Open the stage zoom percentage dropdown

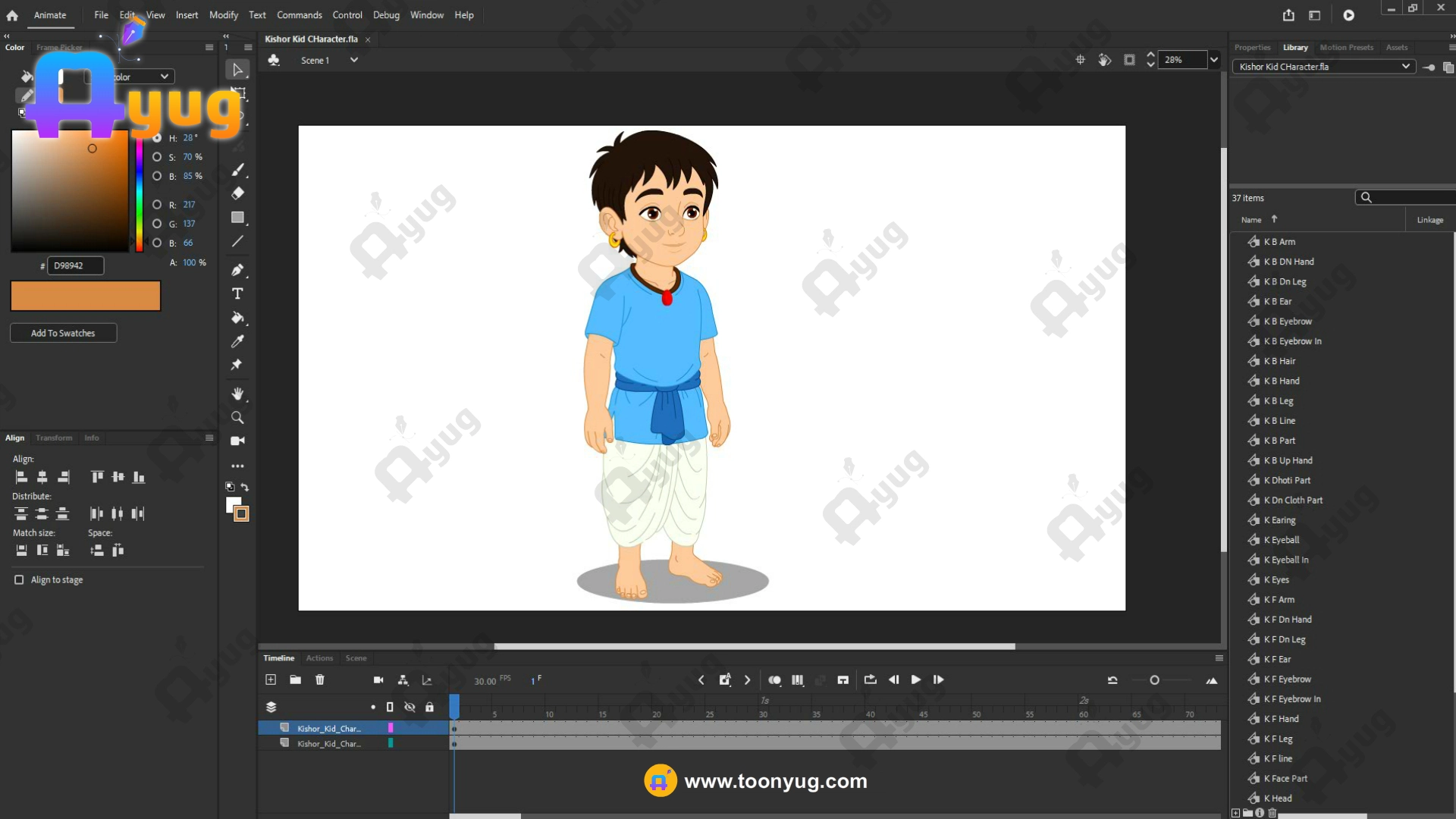click(1214, 60)
